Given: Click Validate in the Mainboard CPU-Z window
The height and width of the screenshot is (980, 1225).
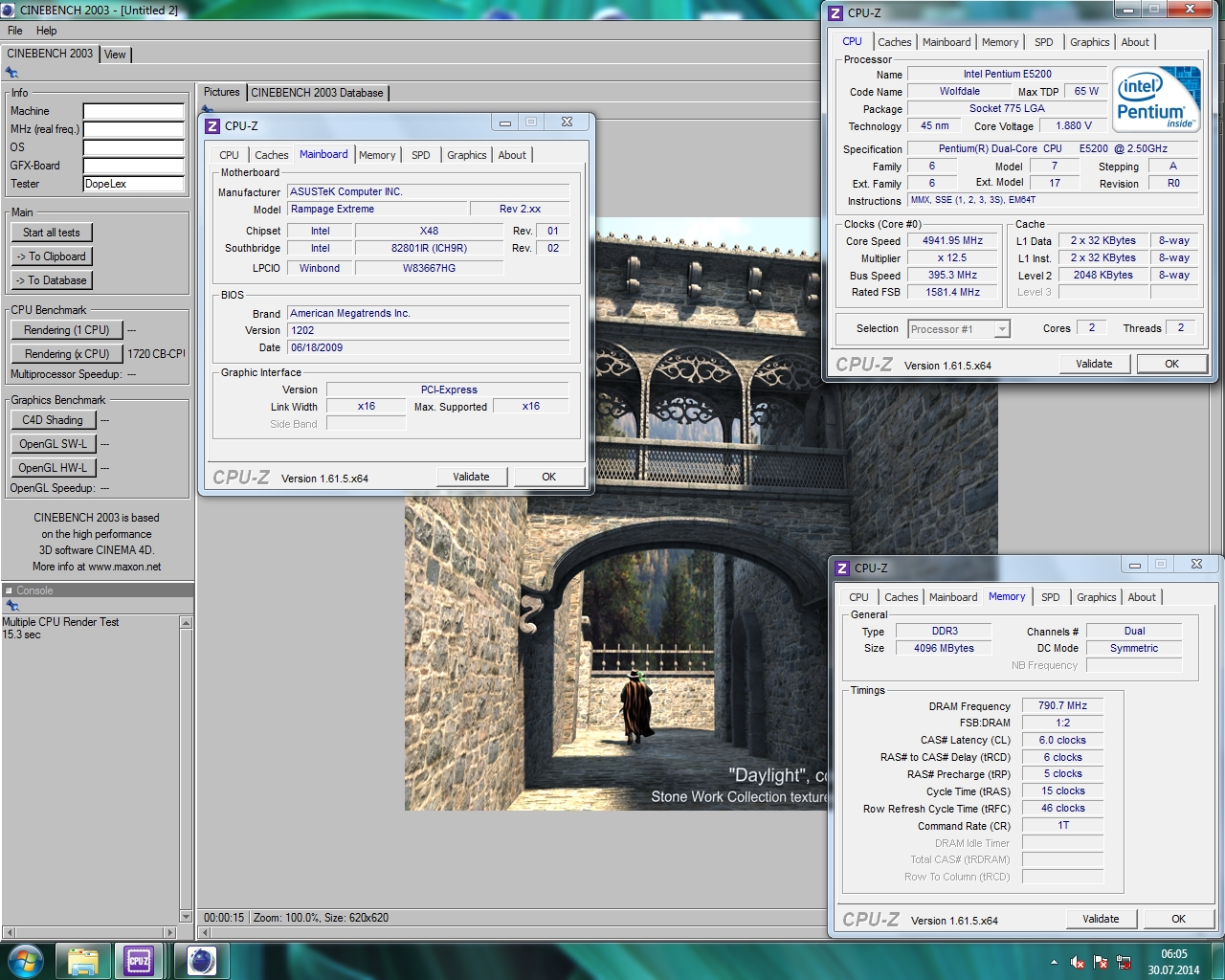Looking at the screenshot, I should point(471,477).
